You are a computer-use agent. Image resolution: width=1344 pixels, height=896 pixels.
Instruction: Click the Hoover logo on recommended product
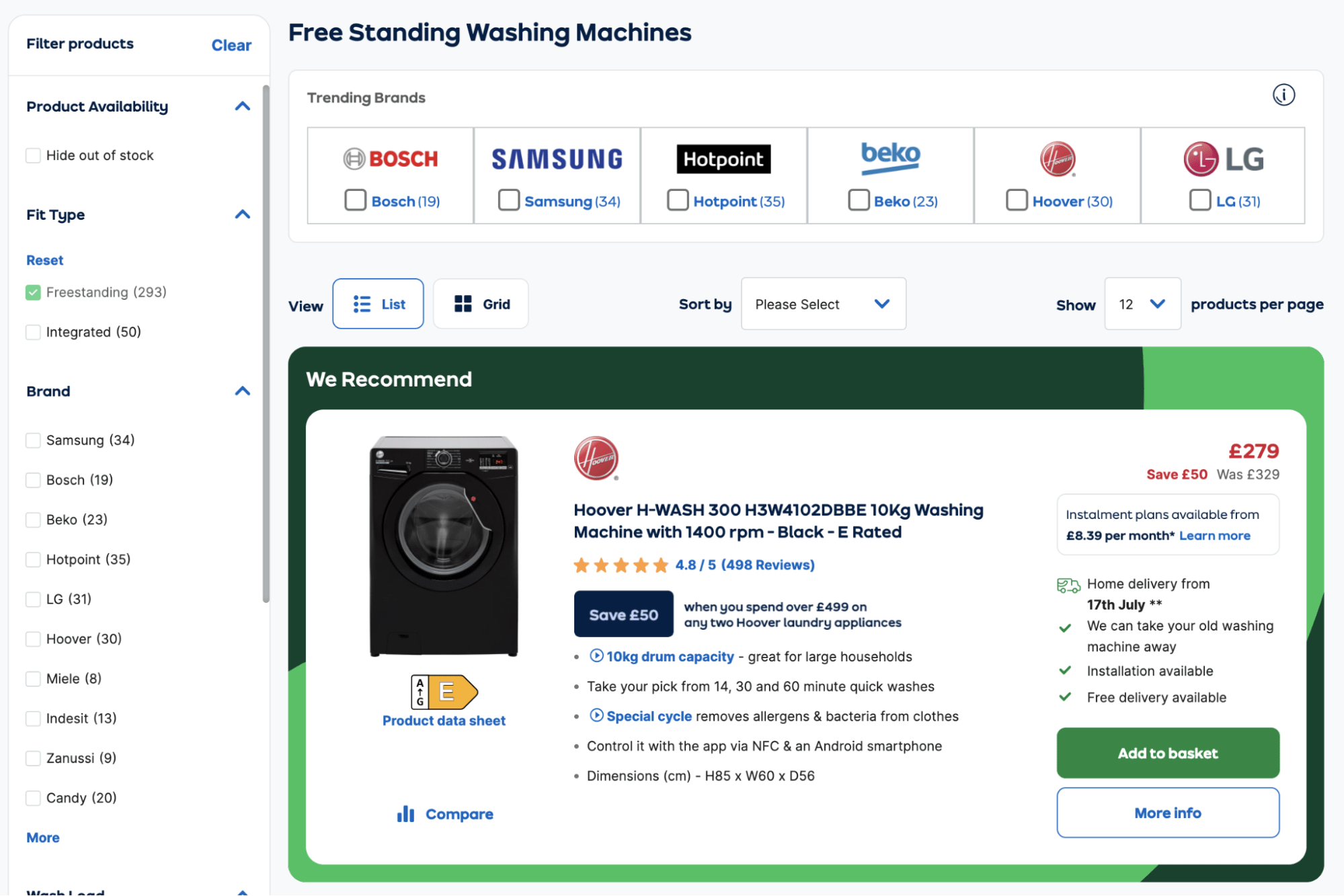(596, 458)
